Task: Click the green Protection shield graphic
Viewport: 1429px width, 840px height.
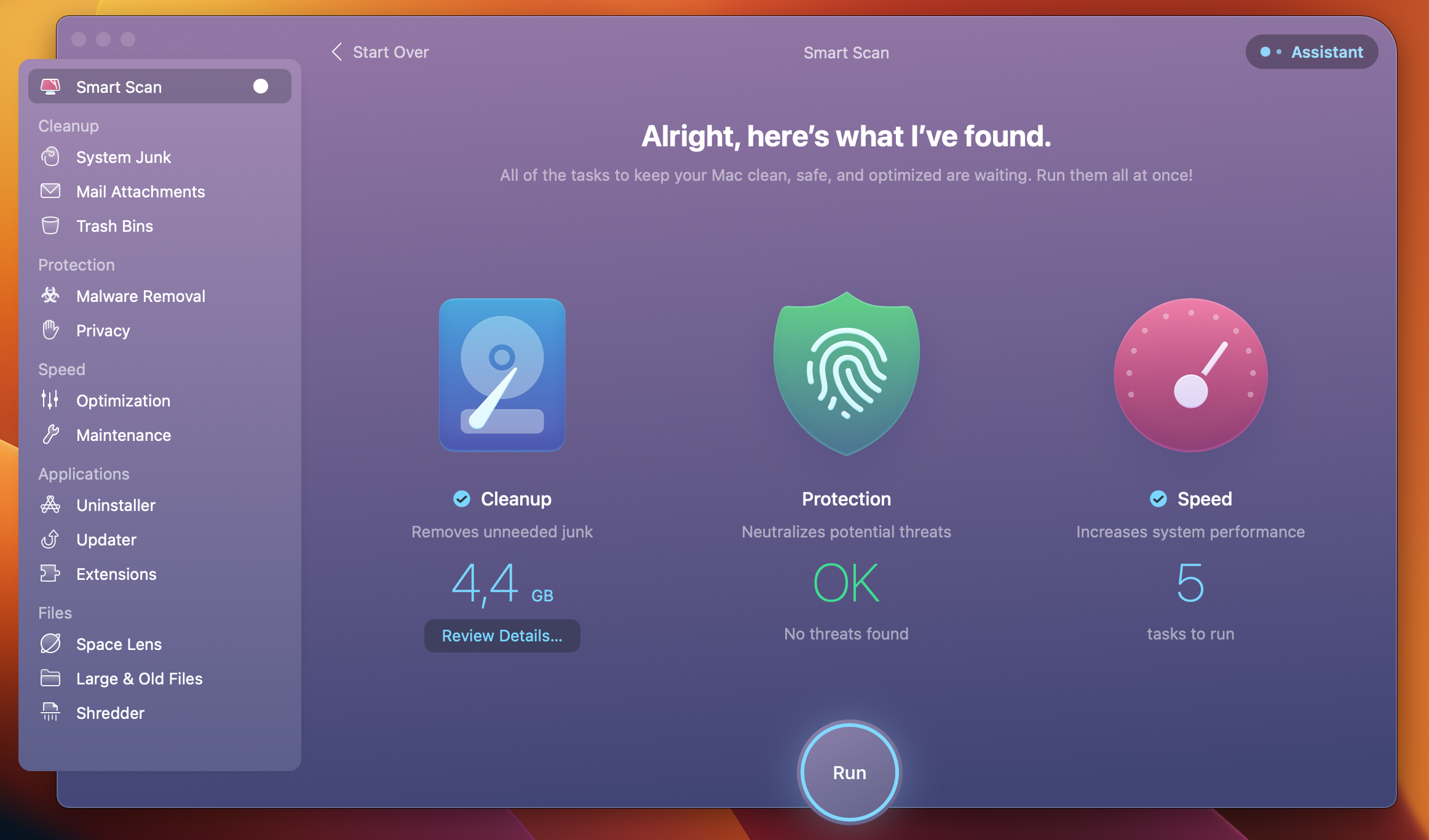Action: 846,374
